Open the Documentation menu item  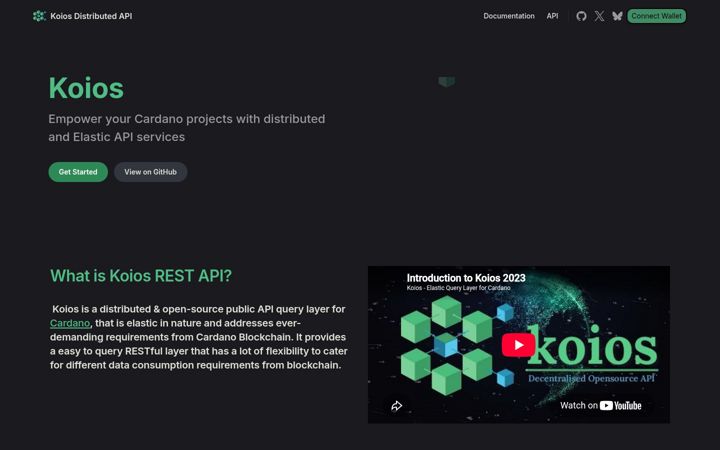coord(509,16)
